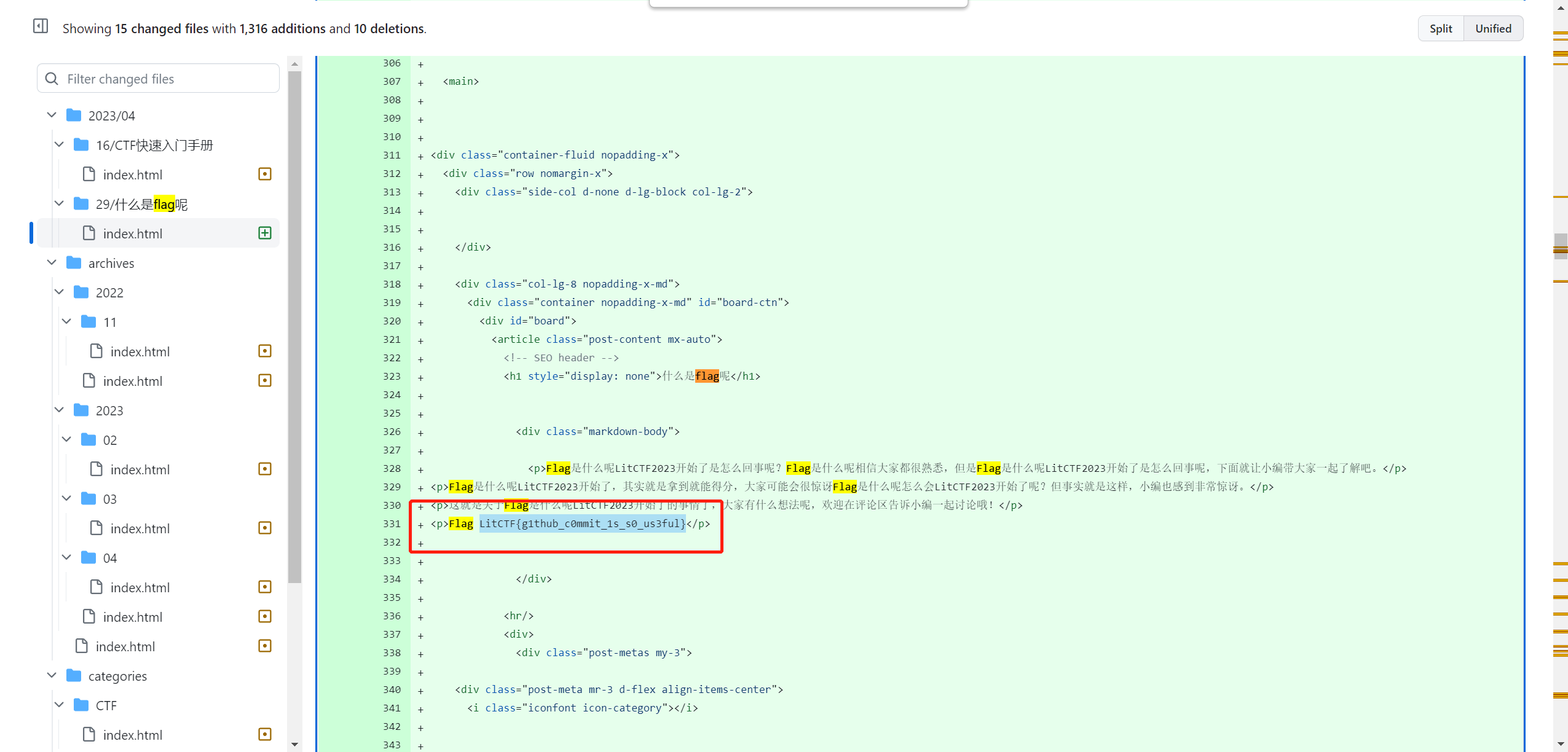The height and width of the screenshot is (752, 1568).
Task: Collapse the 29/什么是flag呢 folder
Action: tap(59, 204)
